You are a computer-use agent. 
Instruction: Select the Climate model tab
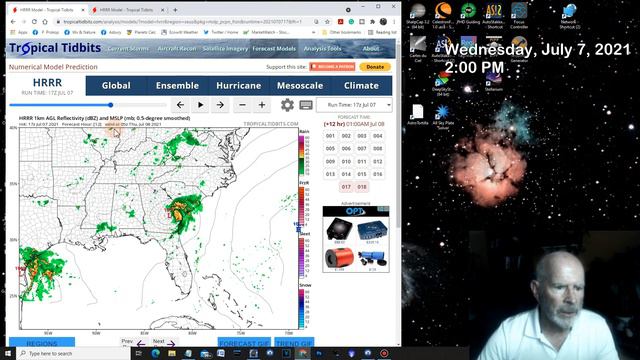pos(361,85)
